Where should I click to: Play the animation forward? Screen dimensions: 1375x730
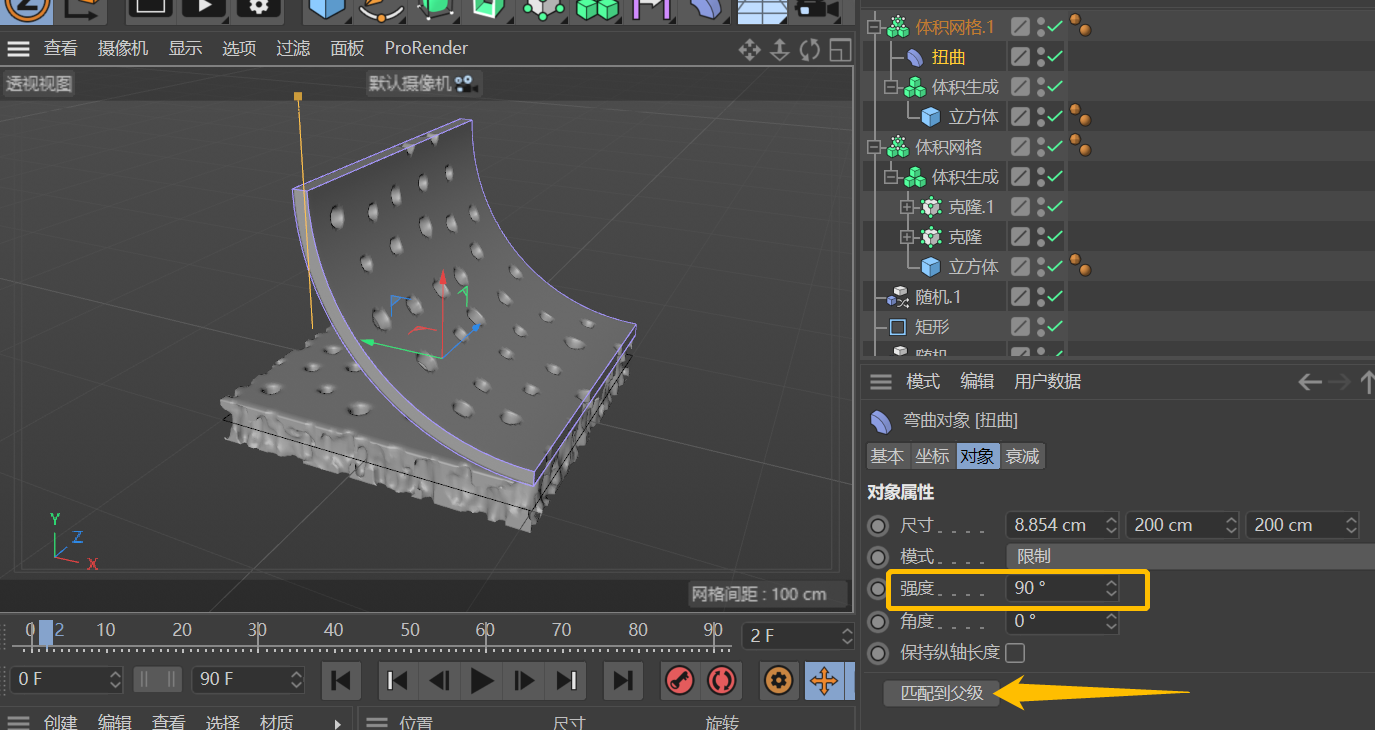(x=483, y=681)
